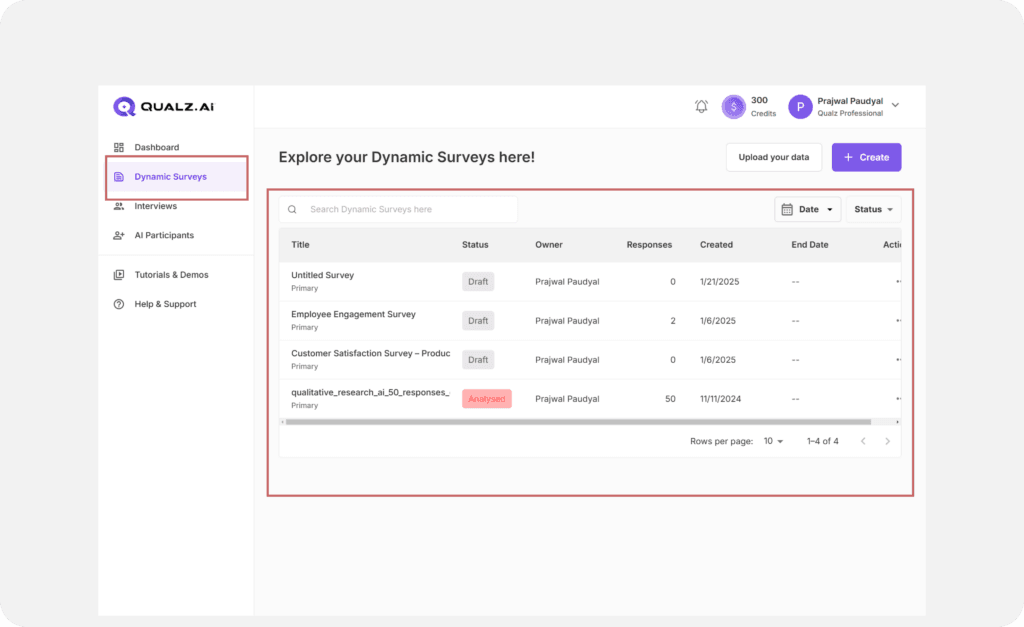This screenshot has height=627, width=1024.
Task: Click the AI Participants icon in sidebar
Action: (119, 235)
